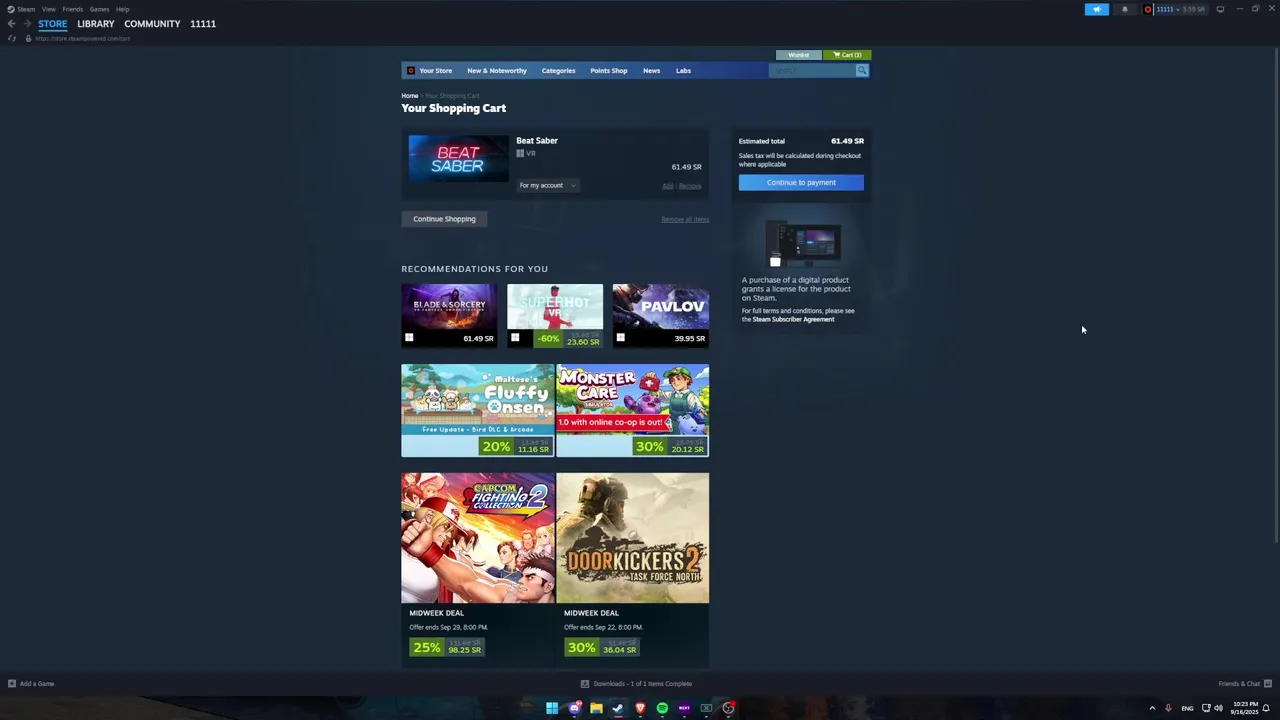
Task: Select the STORE section
Action: [53, 24]
